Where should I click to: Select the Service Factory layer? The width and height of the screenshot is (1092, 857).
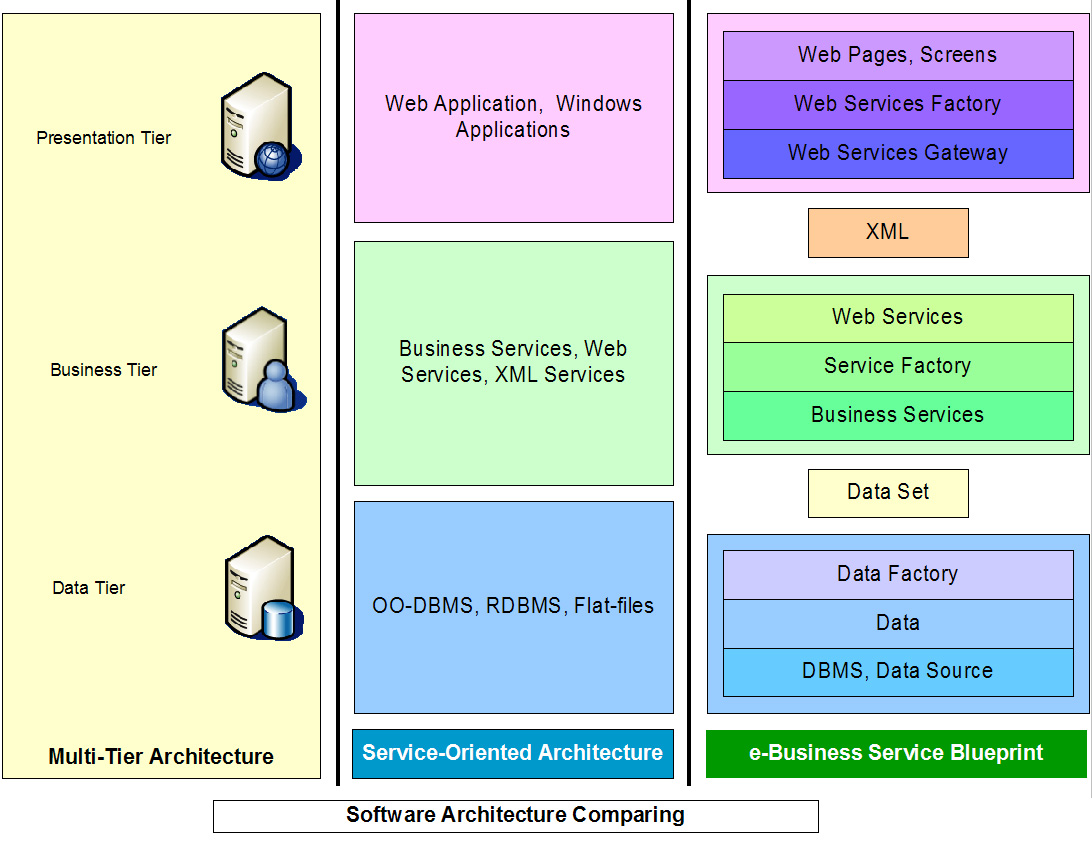[897, 366]
